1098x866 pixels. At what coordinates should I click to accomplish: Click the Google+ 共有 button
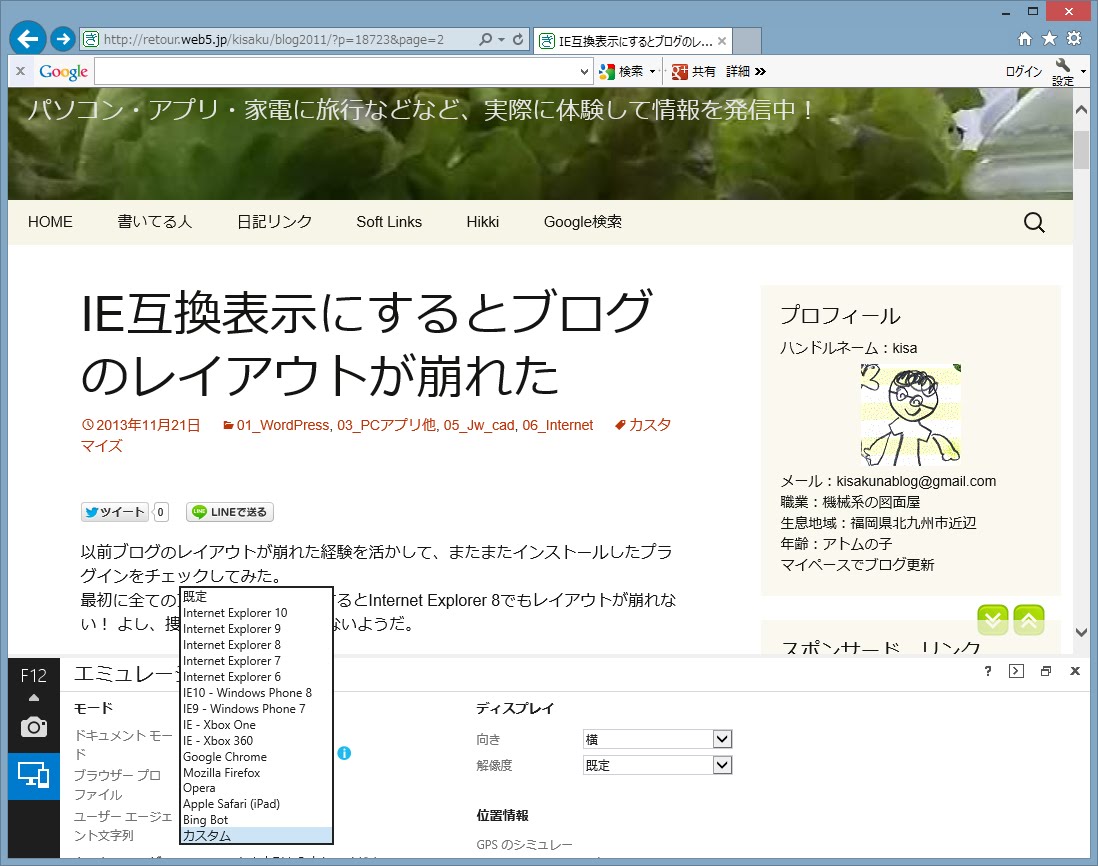tap(694, 71)
